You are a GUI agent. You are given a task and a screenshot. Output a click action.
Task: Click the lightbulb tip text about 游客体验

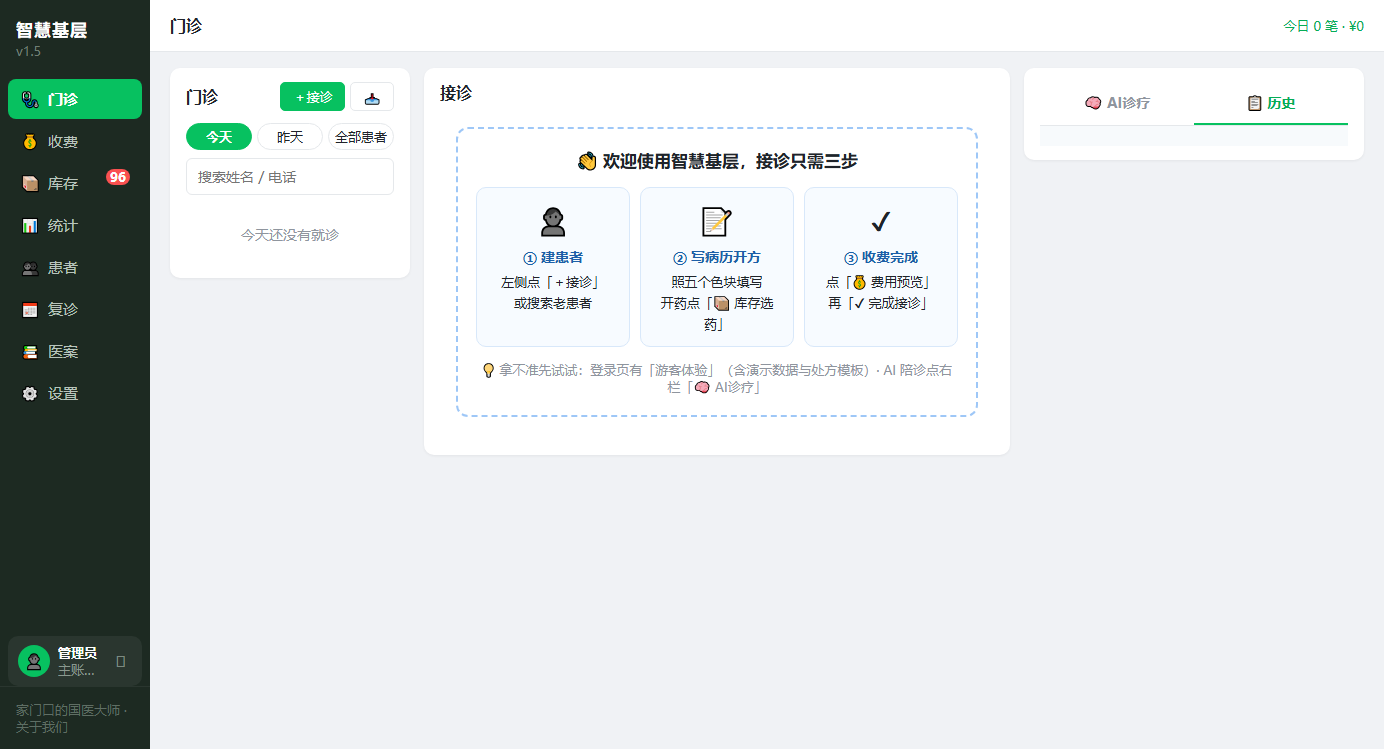click(x=717, y=378)
